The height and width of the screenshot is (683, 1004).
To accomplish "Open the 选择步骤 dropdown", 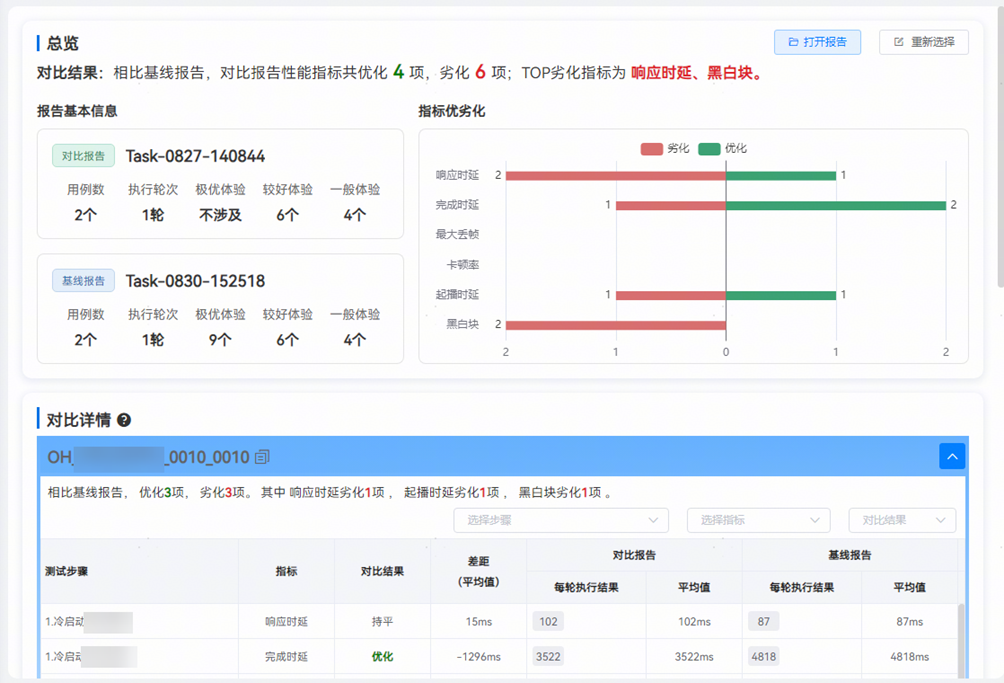I will click(561, 520).
